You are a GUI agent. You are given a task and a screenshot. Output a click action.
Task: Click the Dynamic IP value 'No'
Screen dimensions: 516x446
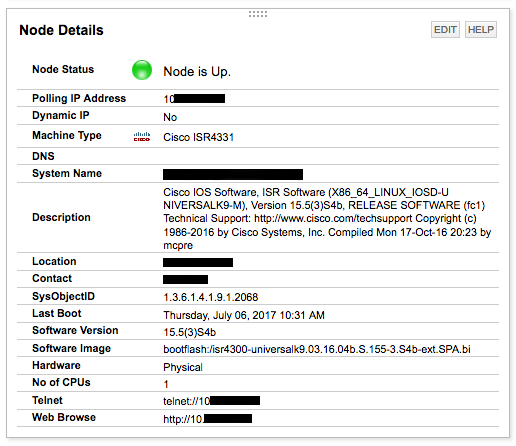(170, 117)
